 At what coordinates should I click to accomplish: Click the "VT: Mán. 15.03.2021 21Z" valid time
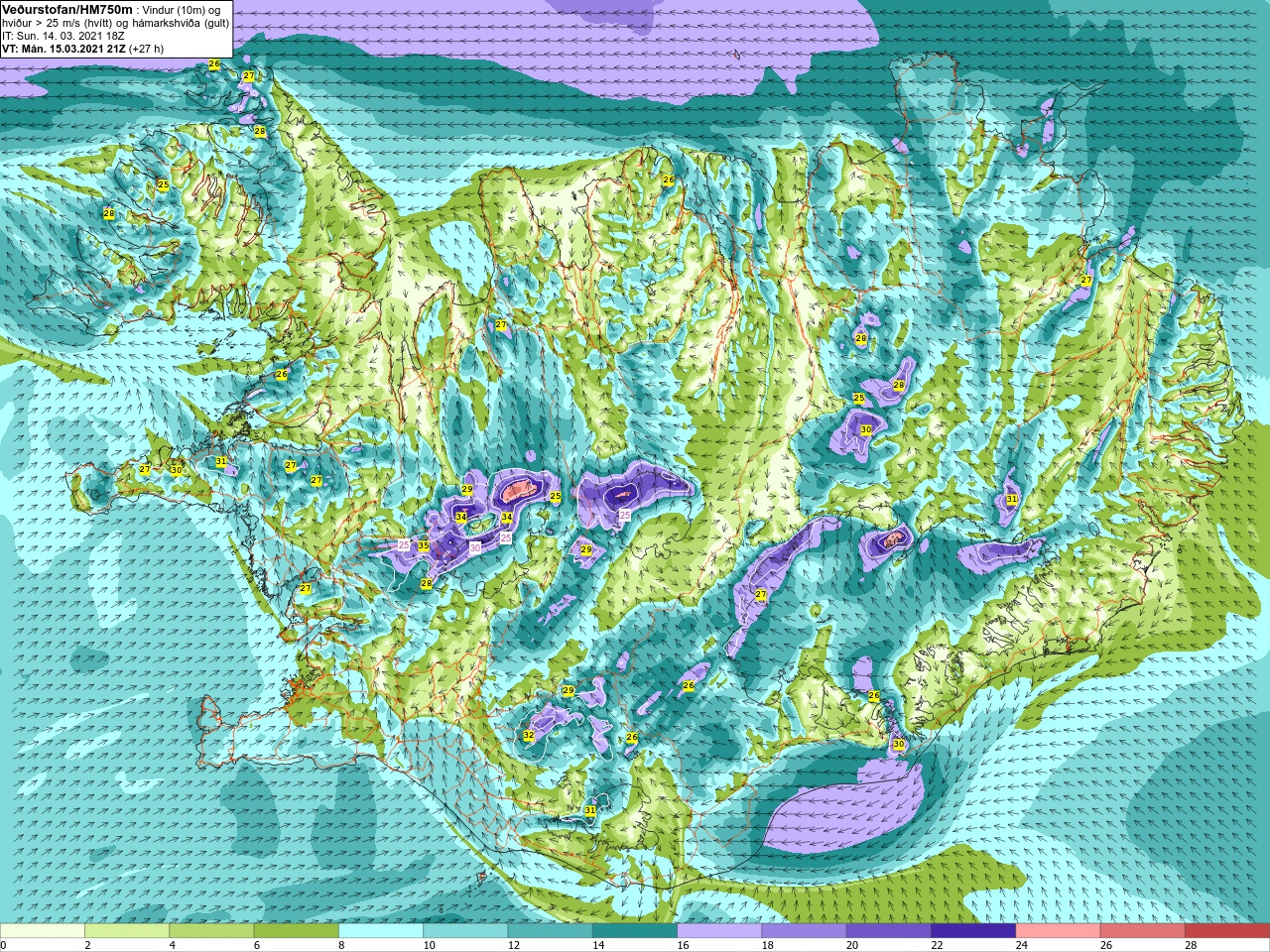pos(65,49)
